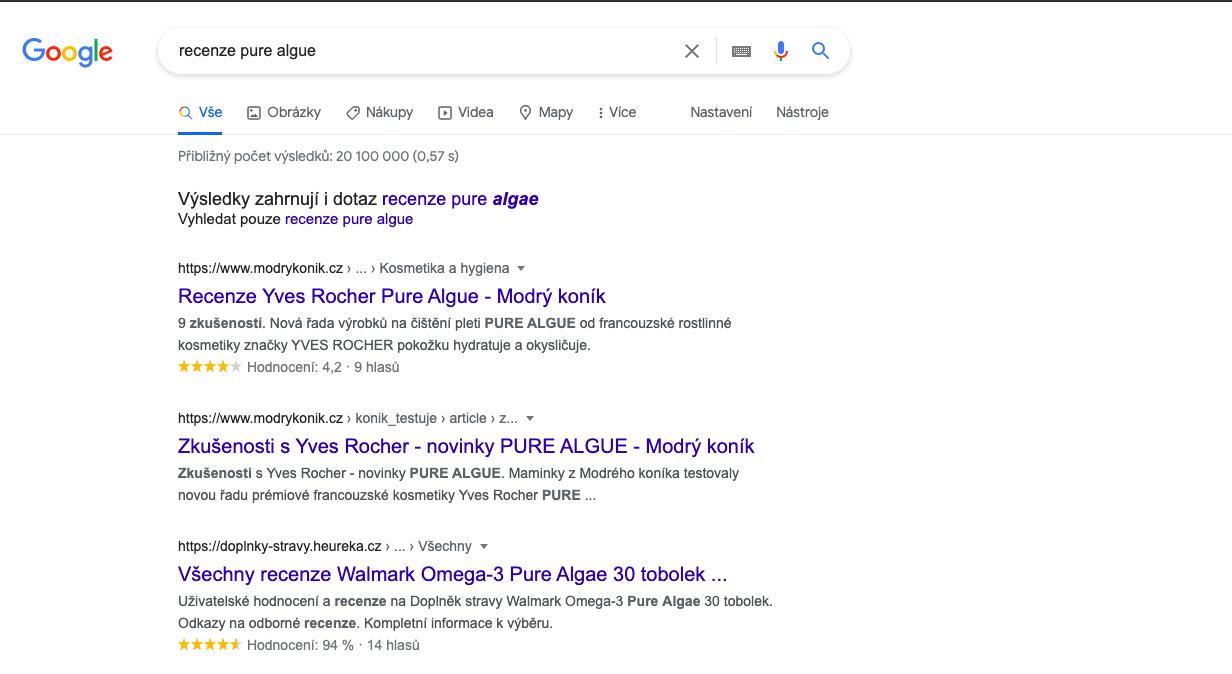Switch to the Obrázky tab

284,112
